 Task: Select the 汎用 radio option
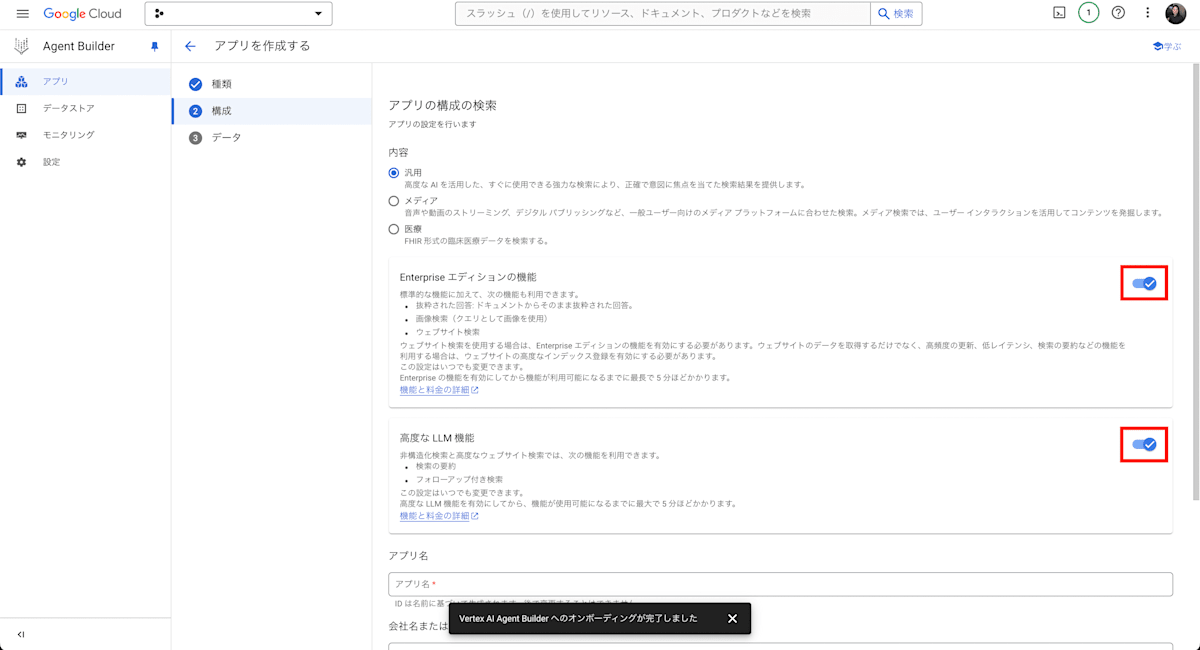click(x=394, y=173)
